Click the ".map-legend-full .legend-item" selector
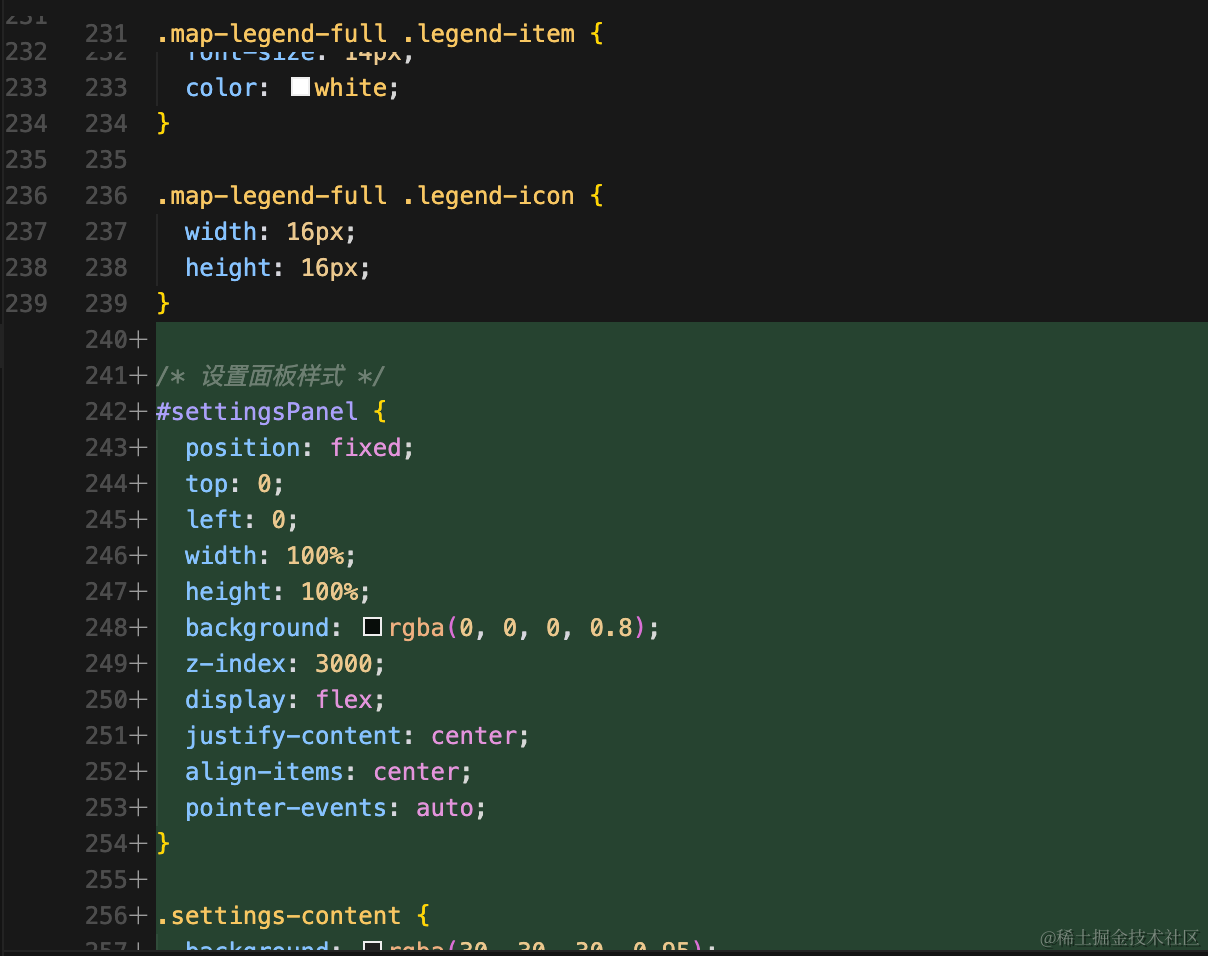 pyautogui.click(x=365, y=33)
